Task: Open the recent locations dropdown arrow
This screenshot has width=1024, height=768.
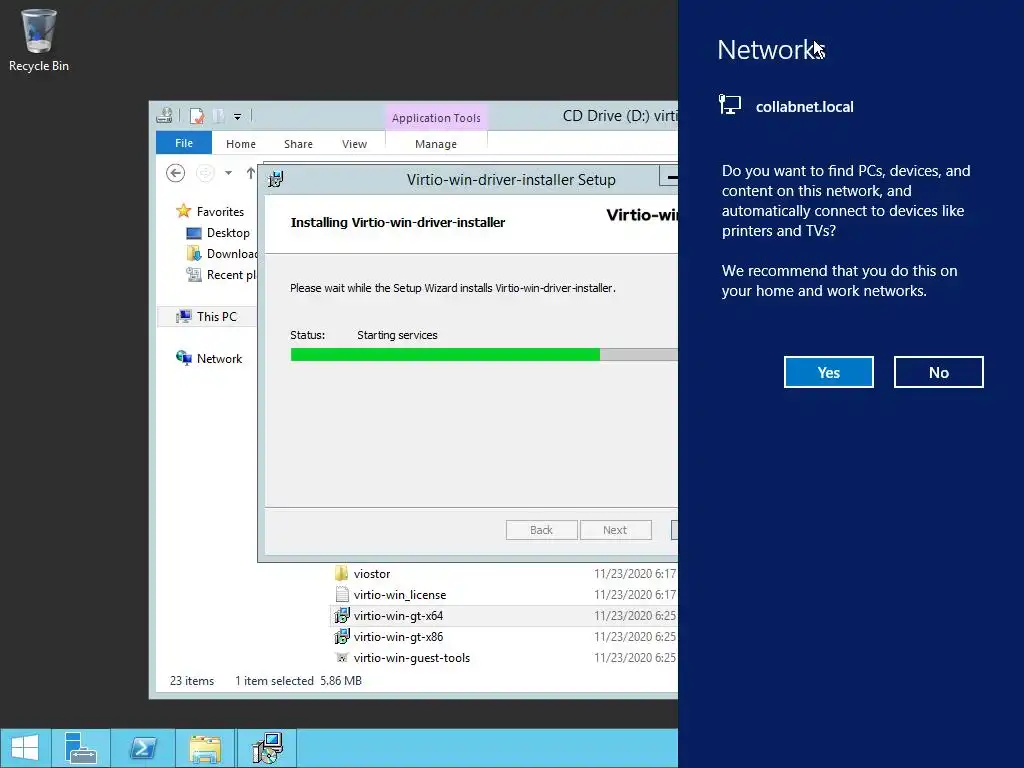Action: pos(229,173)
